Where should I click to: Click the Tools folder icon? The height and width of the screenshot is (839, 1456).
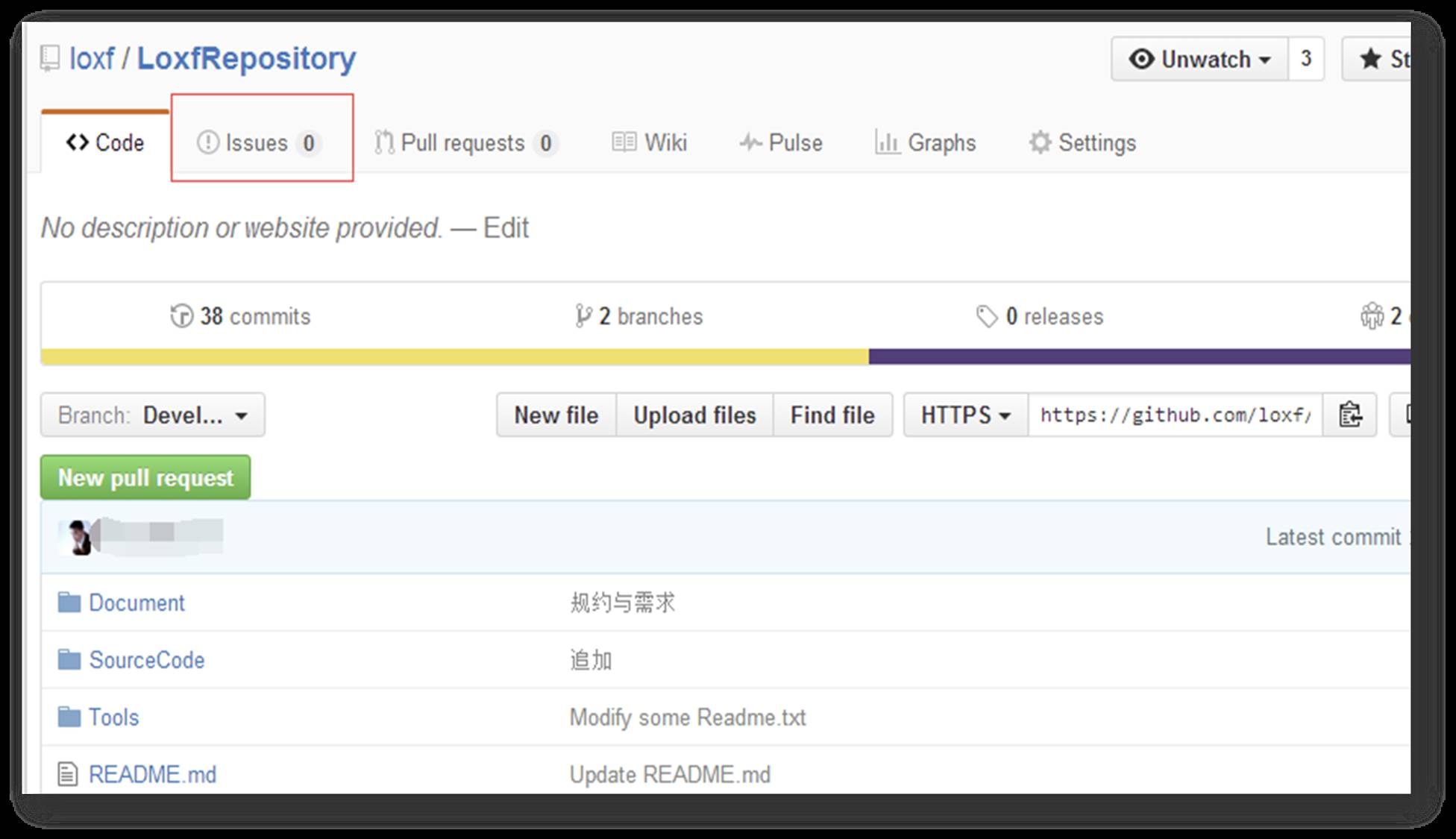pyautogui.click(x=69, y=717)
